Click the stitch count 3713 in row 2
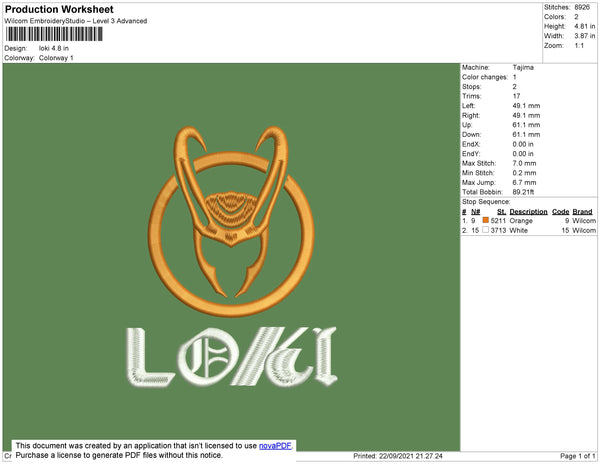Screen dimensions: 600x464 tap(498, 230)
